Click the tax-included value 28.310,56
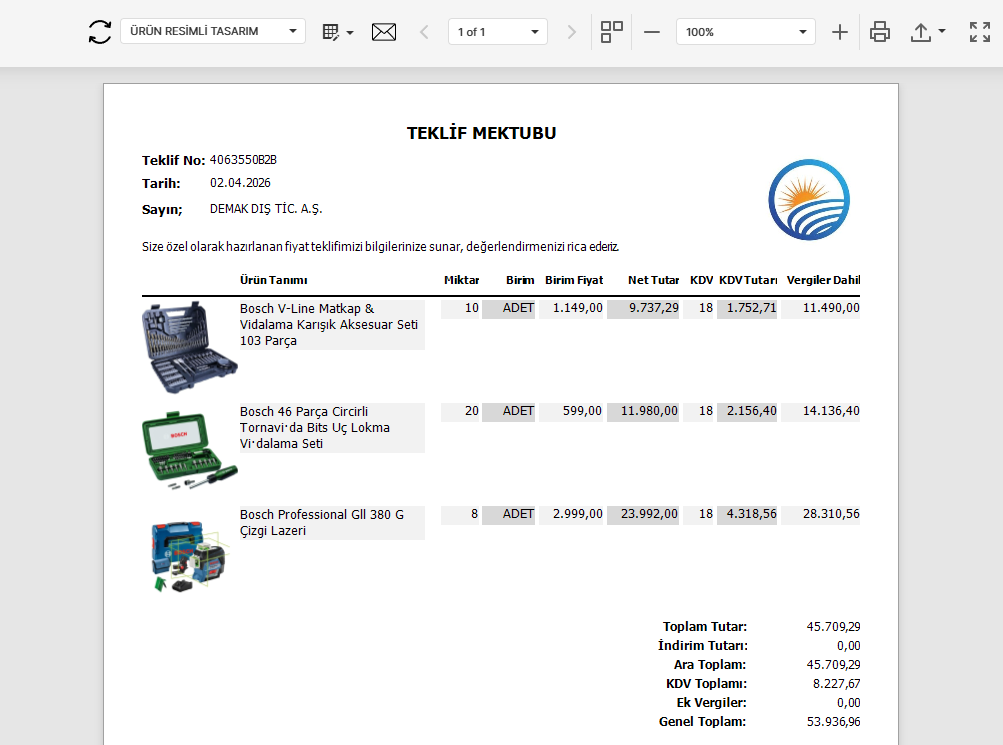This screenshot has width=1003, height=745. [x=821, y=514]
